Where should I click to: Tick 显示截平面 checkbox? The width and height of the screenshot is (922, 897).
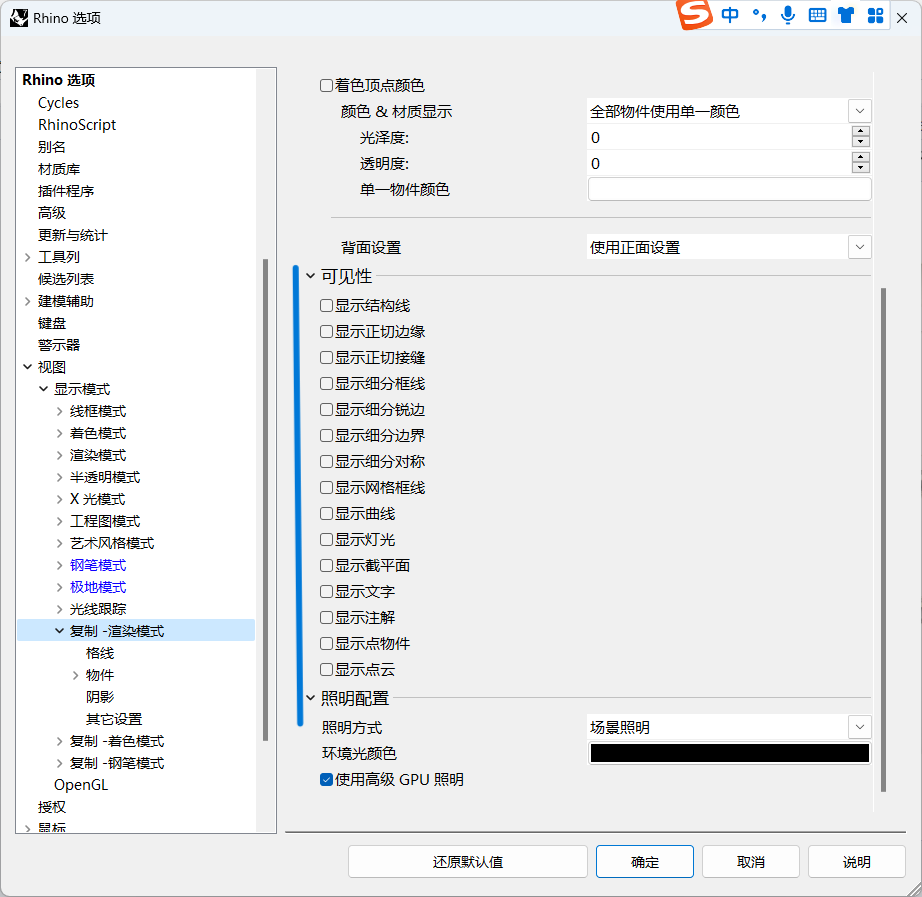point(326,565)
